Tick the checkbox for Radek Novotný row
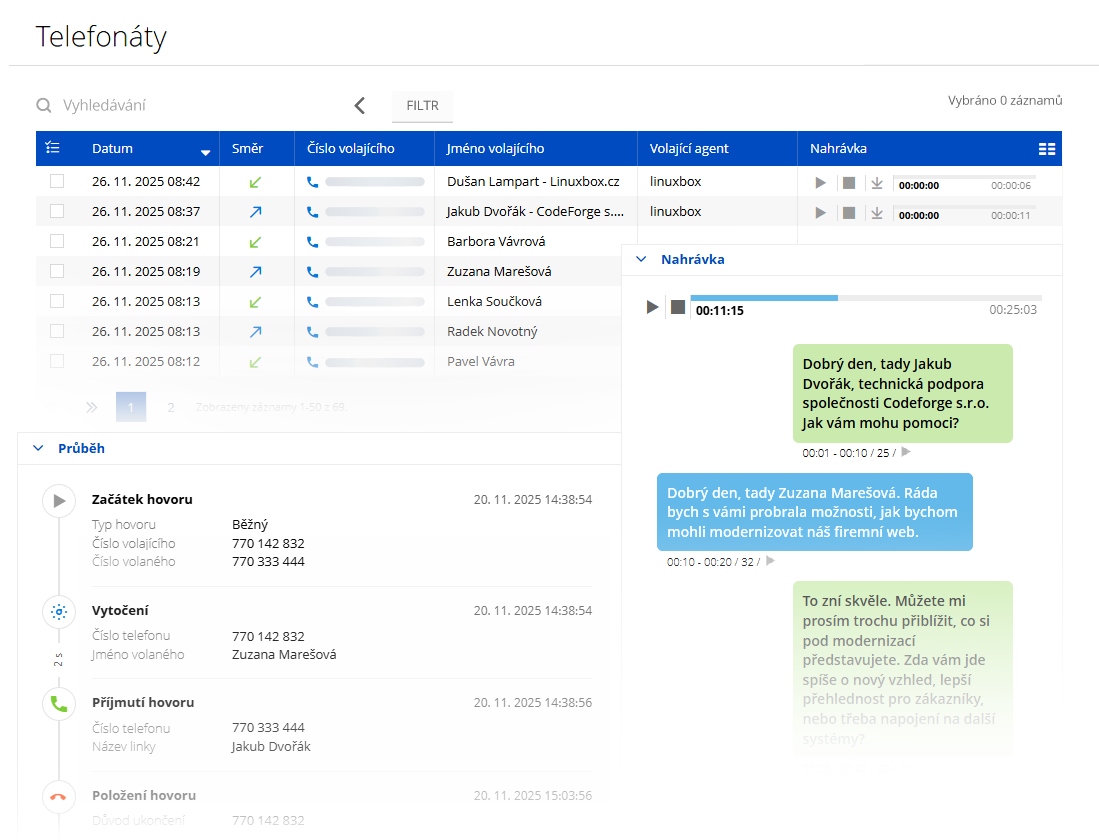This screenshot has width=1099, height=840. 57,331
